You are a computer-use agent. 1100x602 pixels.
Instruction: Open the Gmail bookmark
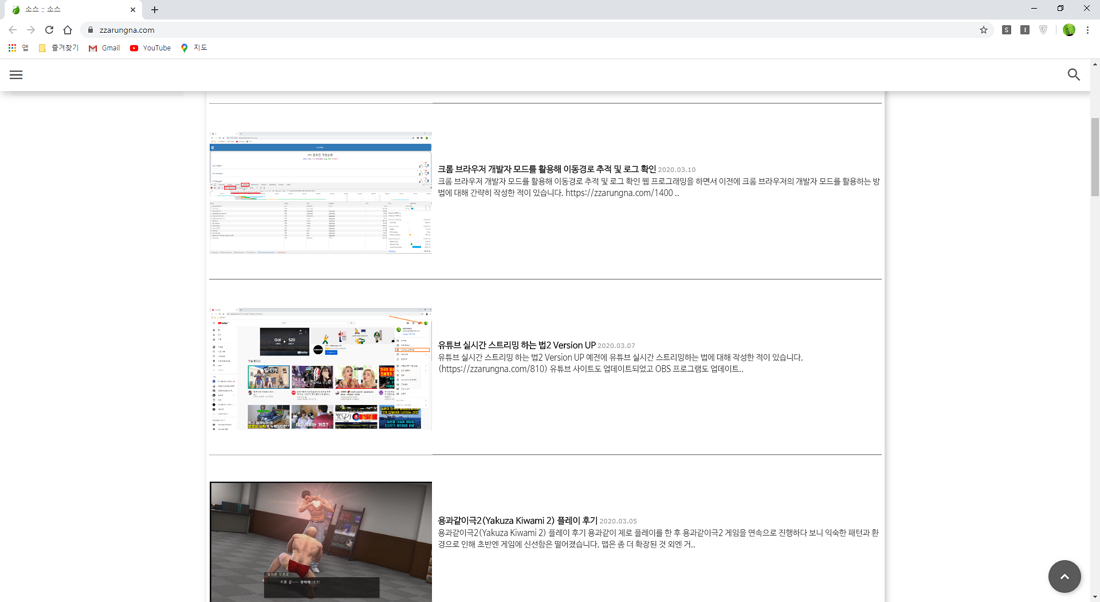tap(105, 48)
